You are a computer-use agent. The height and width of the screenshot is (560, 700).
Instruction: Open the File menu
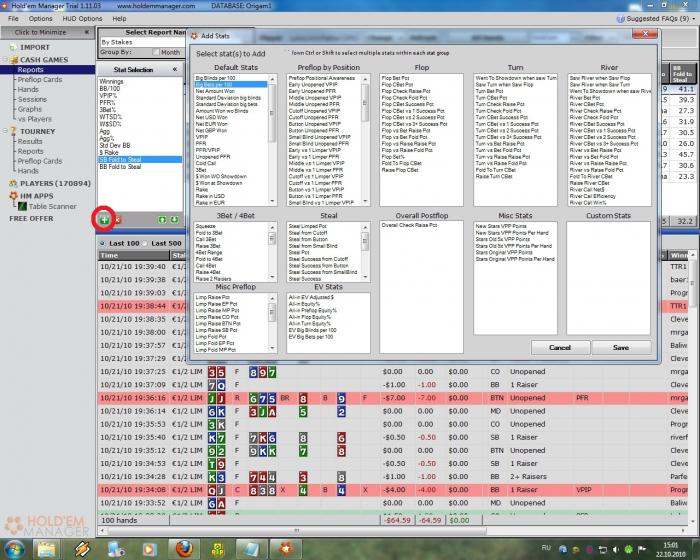[x=13, y=19]
